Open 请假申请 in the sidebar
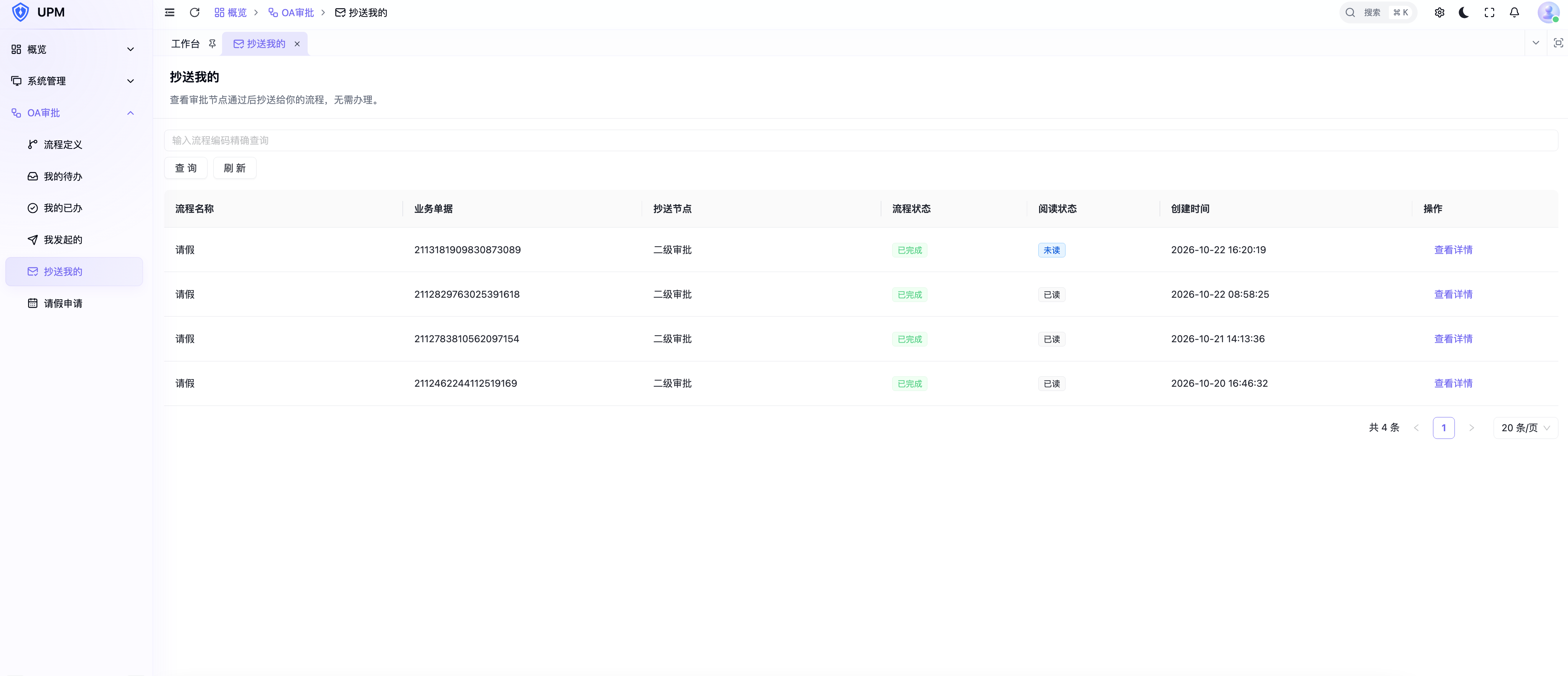 pyautogui.click(x=74, y=303)
